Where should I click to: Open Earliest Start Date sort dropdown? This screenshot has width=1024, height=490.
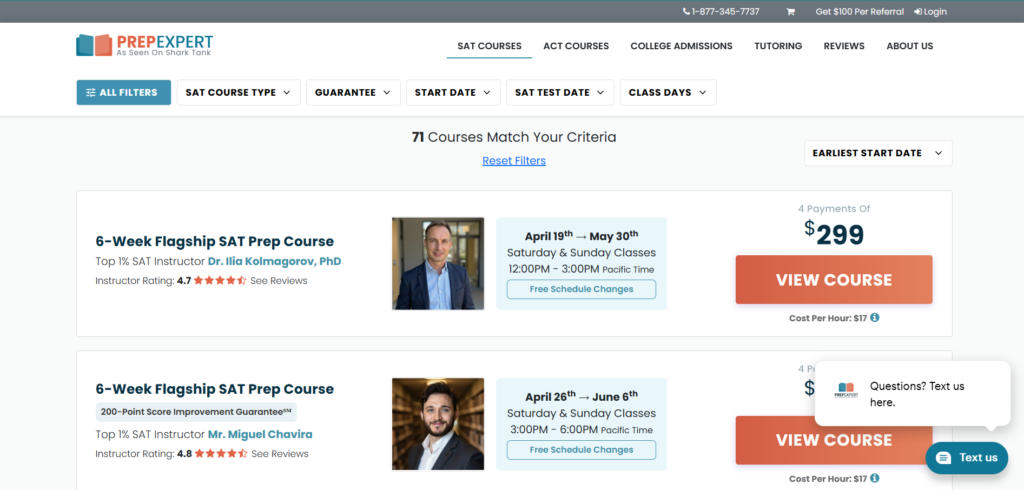click(x=878, y=153)
